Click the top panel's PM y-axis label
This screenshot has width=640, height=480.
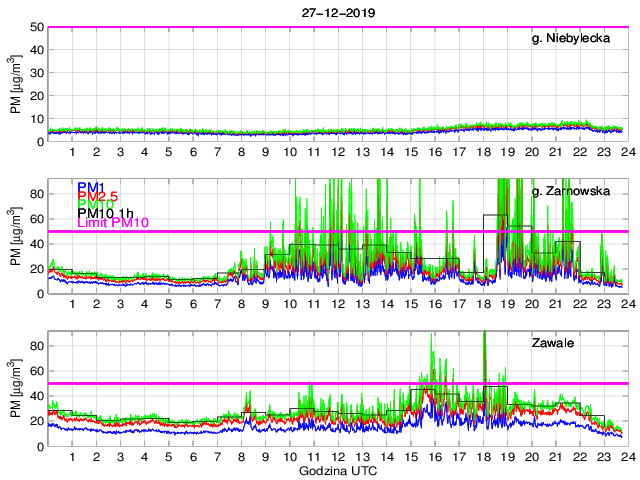click(x=16, y=84)
